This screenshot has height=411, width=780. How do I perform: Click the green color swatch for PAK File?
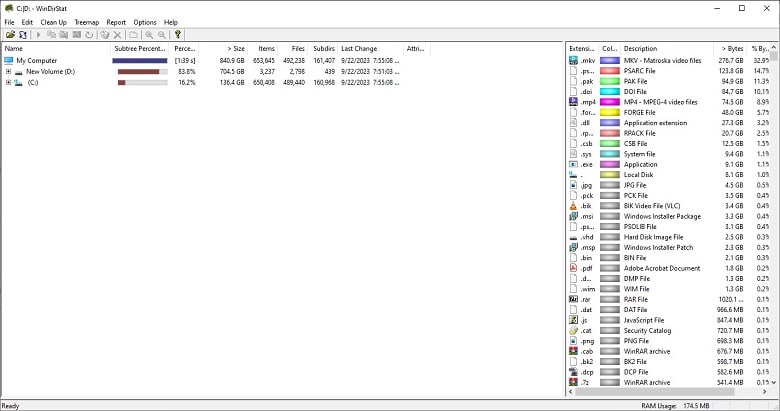click(x=609, y=81)
